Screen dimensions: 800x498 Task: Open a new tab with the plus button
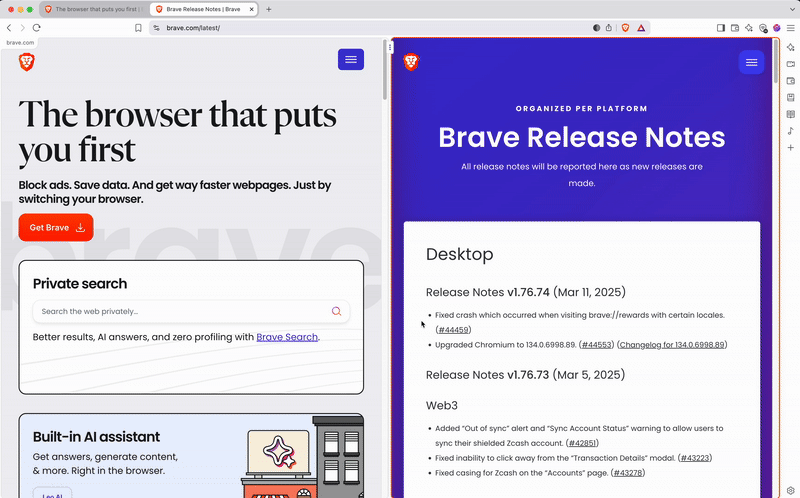[269, 9]
